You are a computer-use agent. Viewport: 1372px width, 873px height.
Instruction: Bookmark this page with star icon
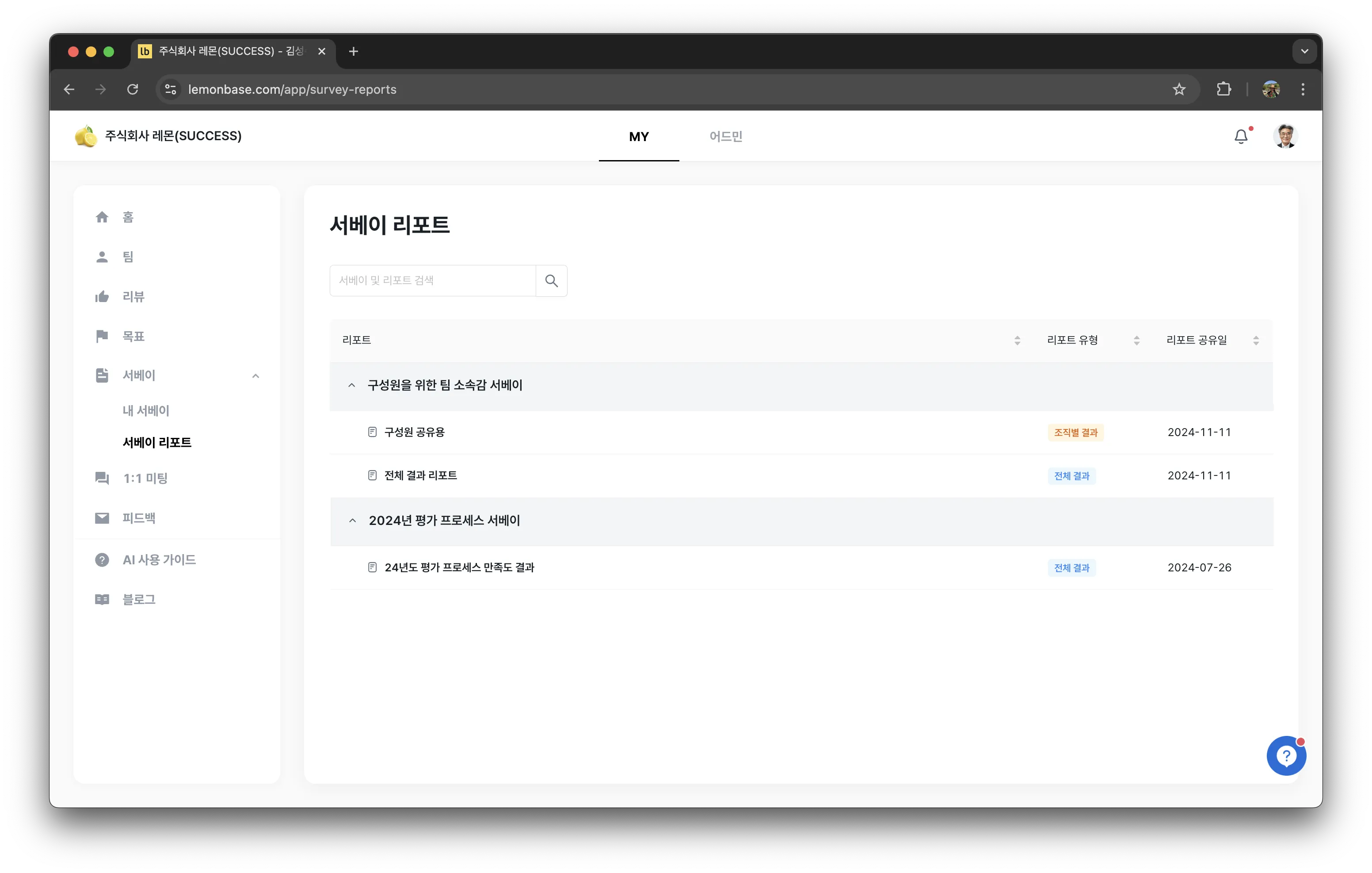tap(1179, 89)
